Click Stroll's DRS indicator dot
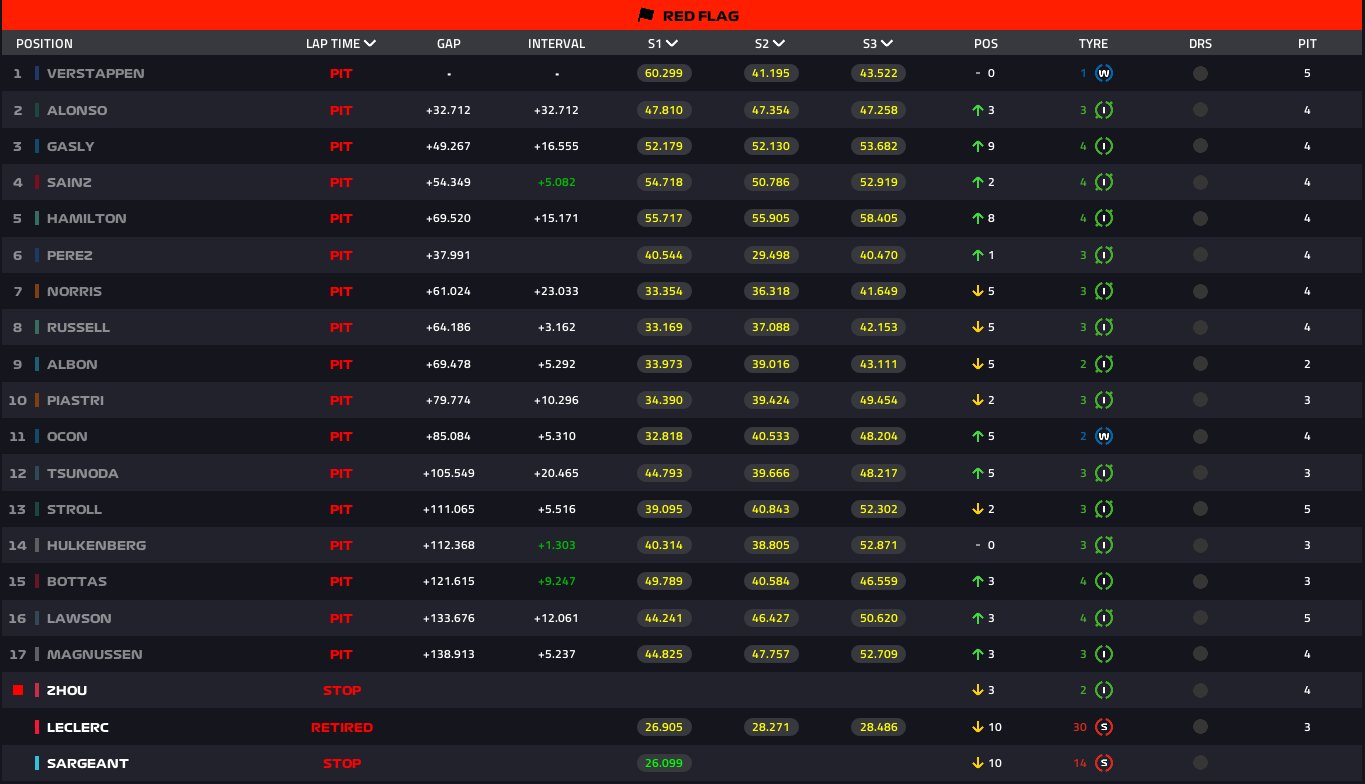 (x=1200, y=509)
